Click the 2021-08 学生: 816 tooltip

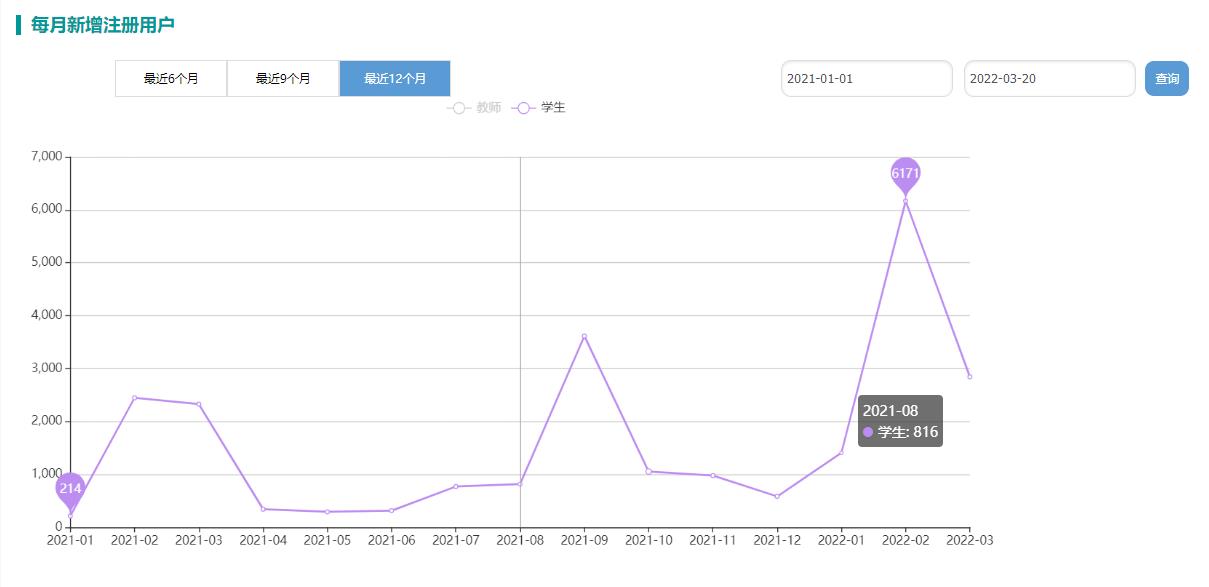[x=900, y=421]
